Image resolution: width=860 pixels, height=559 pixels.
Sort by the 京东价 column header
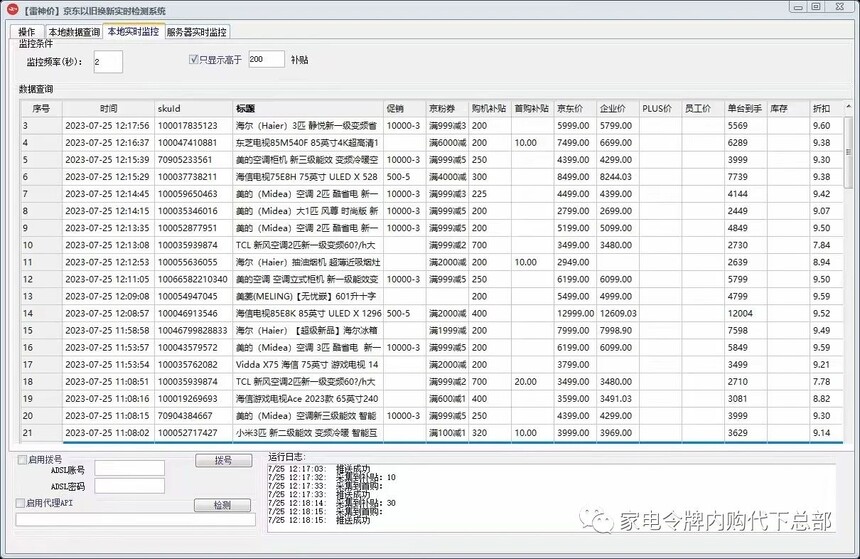[575, 109]
